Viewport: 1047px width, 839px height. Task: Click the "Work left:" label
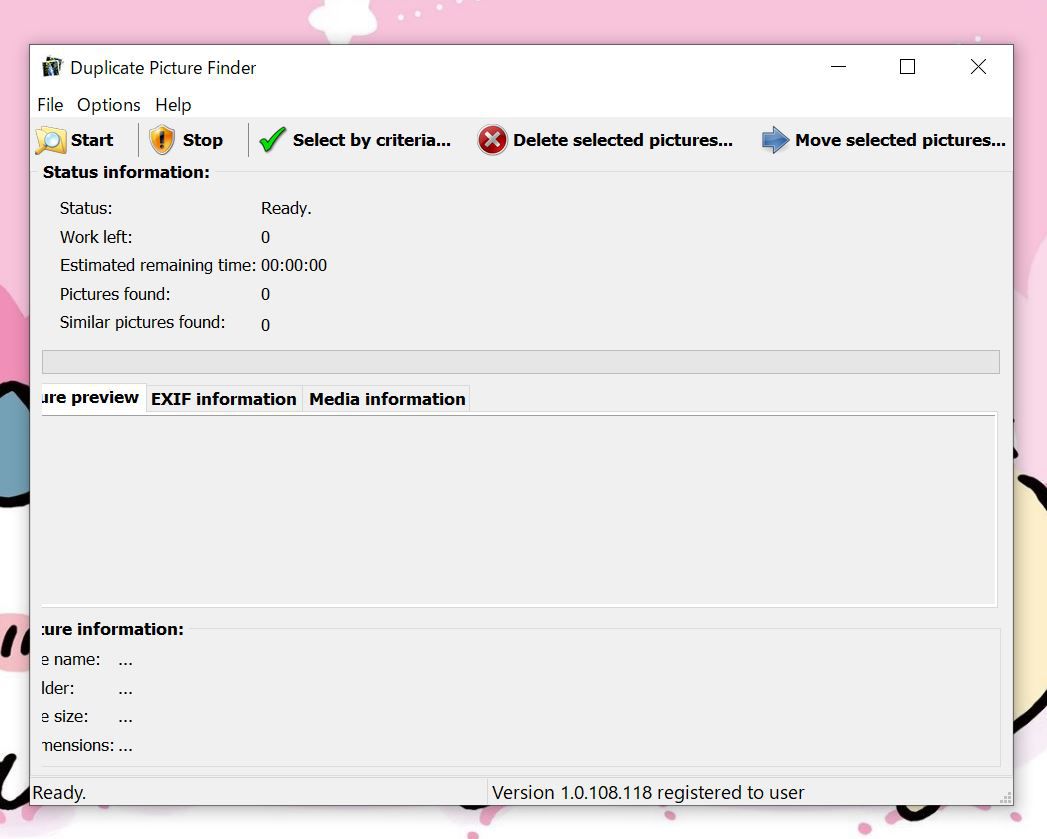click(96, 237)
